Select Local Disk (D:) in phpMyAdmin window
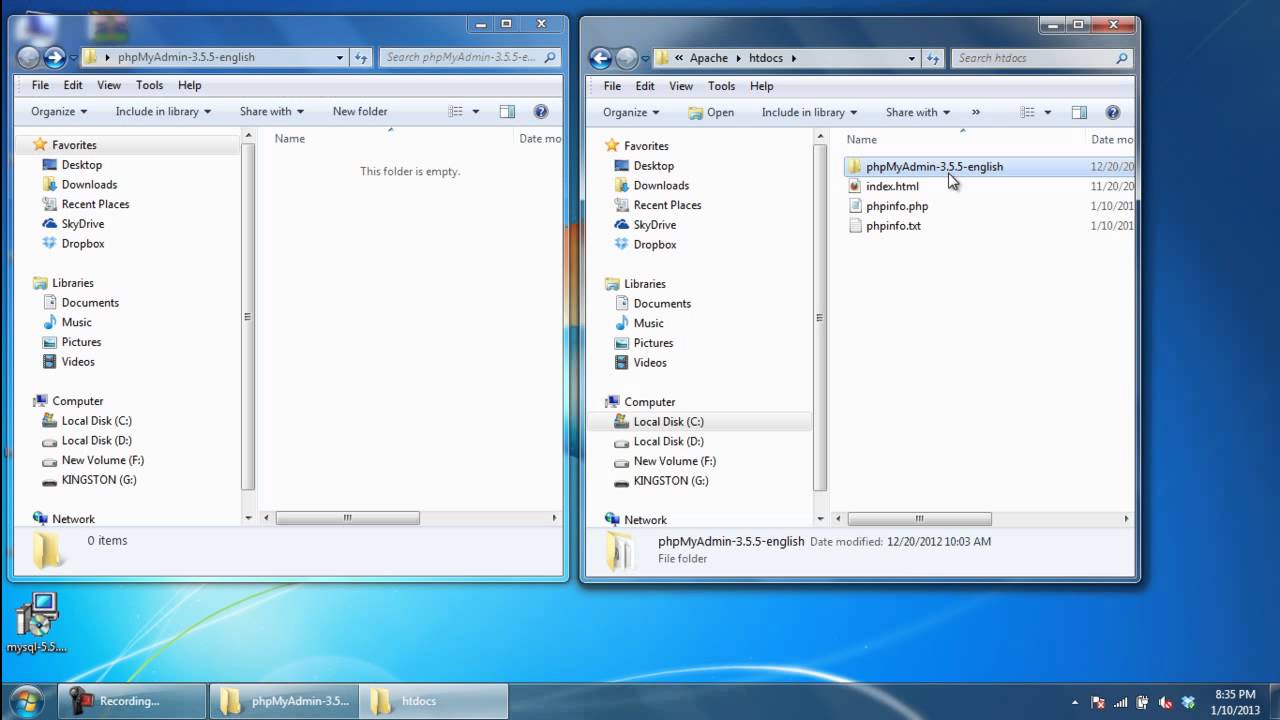 tap(96, 440)
